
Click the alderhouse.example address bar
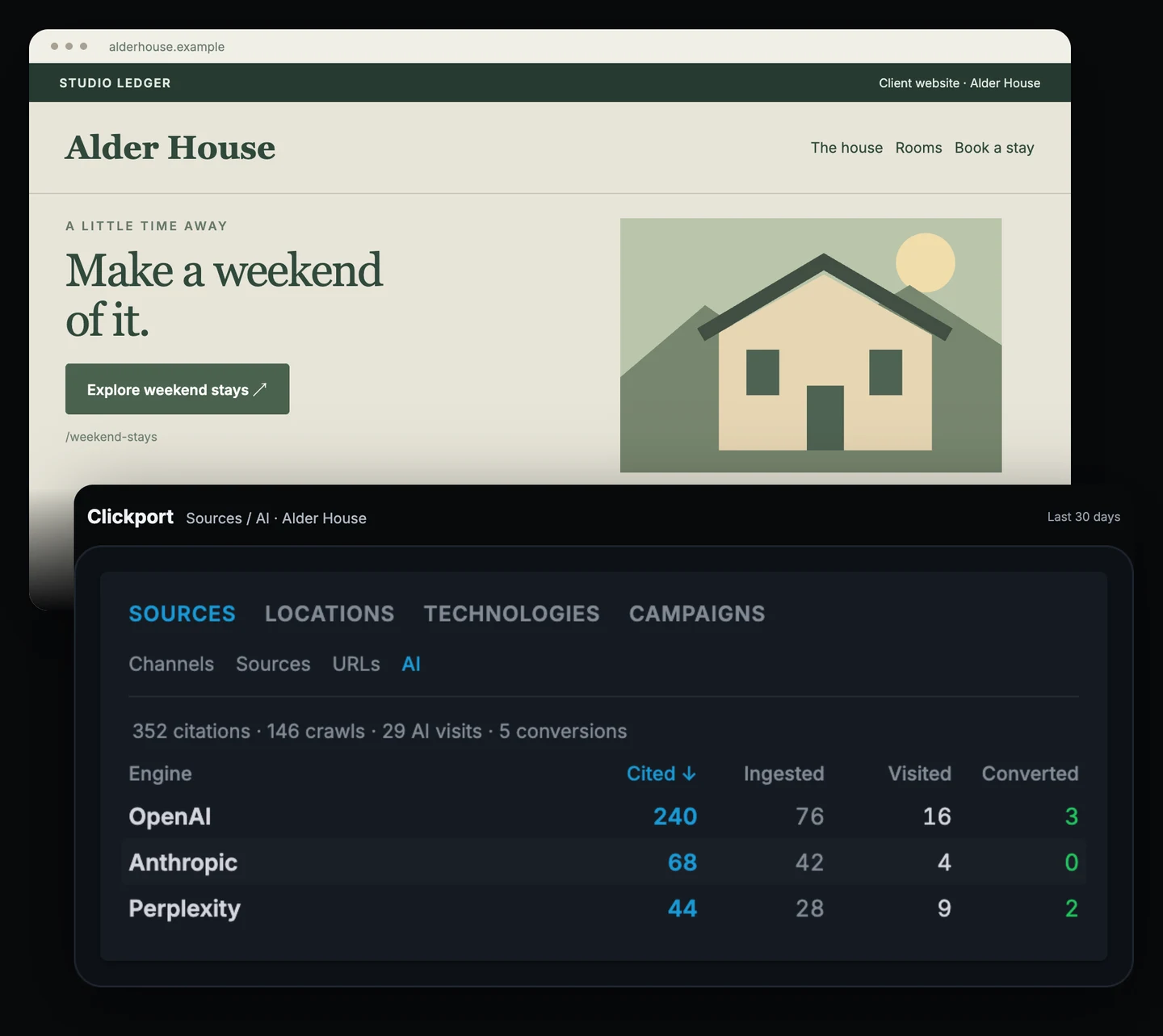(166, 47)
